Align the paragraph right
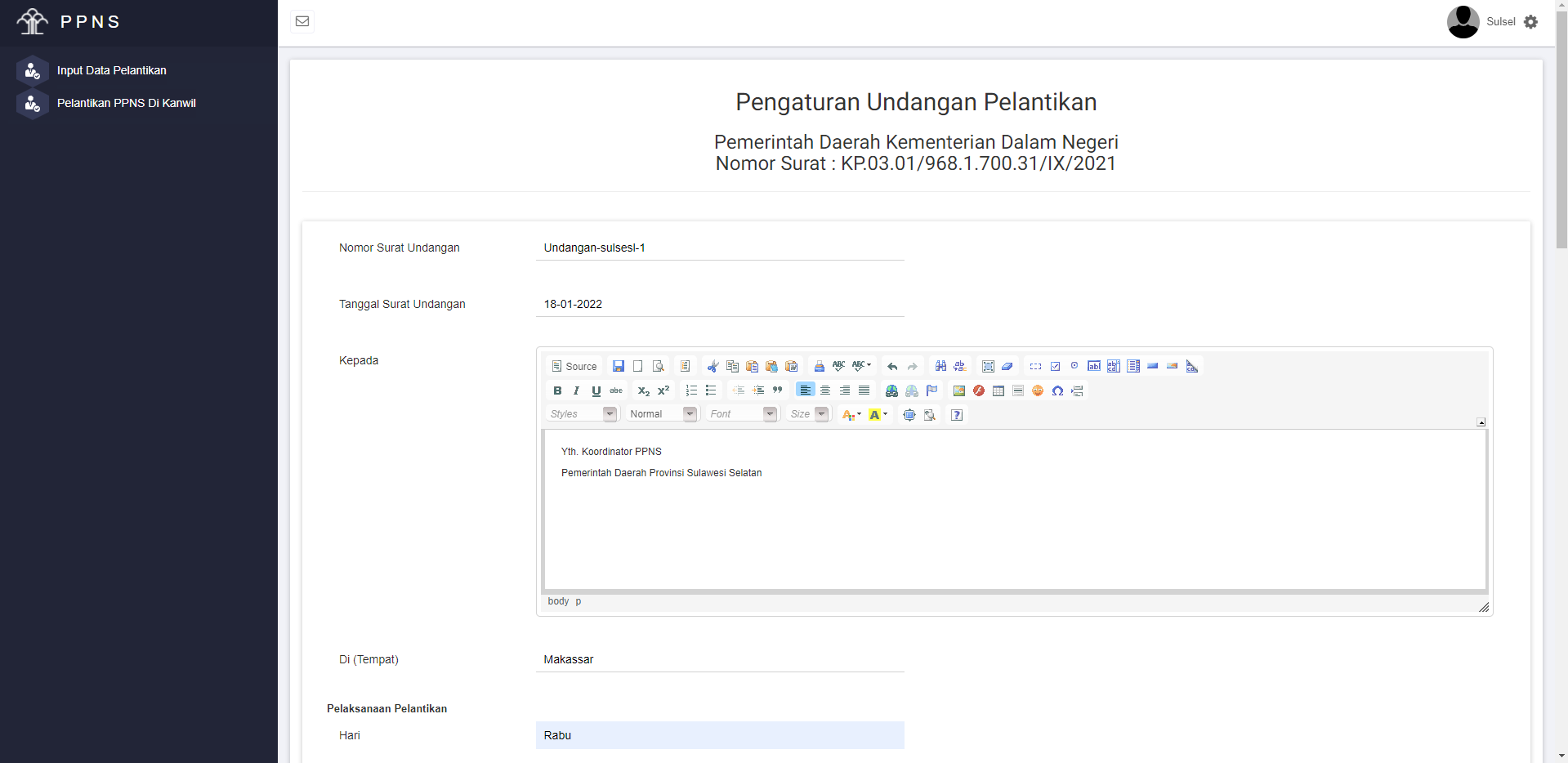 coord(845,390)
